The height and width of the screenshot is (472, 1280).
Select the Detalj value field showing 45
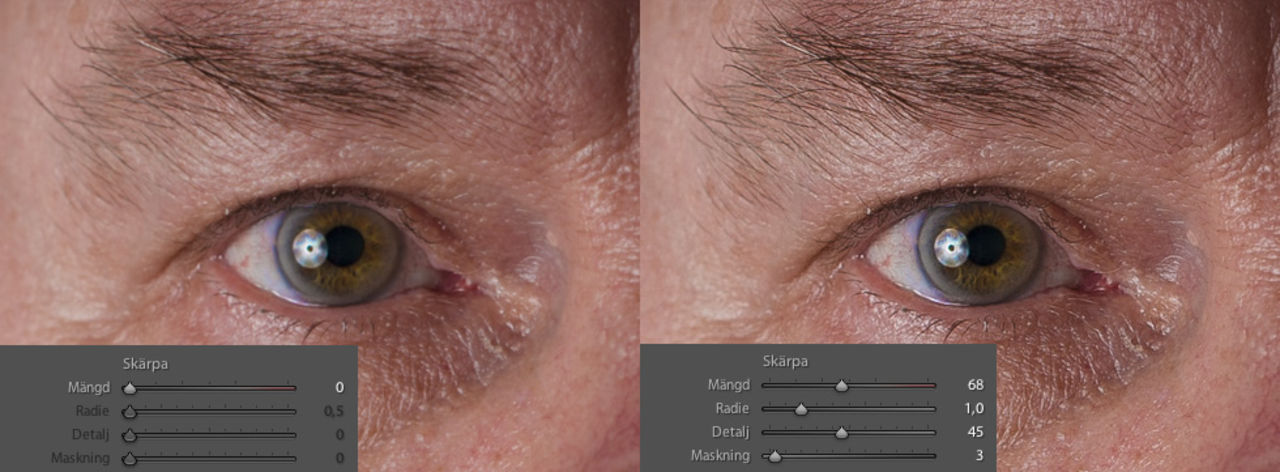coord(975,432)
